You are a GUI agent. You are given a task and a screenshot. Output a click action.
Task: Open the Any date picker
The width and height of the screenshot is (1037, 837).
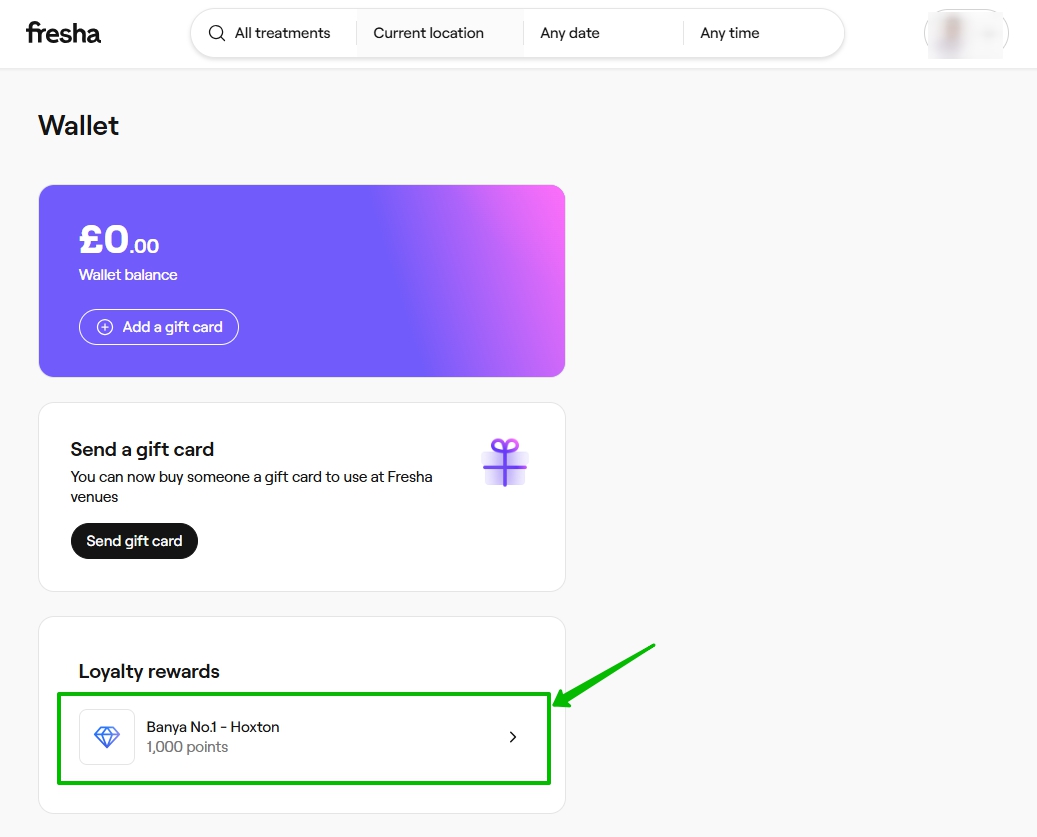click(570, 33)
